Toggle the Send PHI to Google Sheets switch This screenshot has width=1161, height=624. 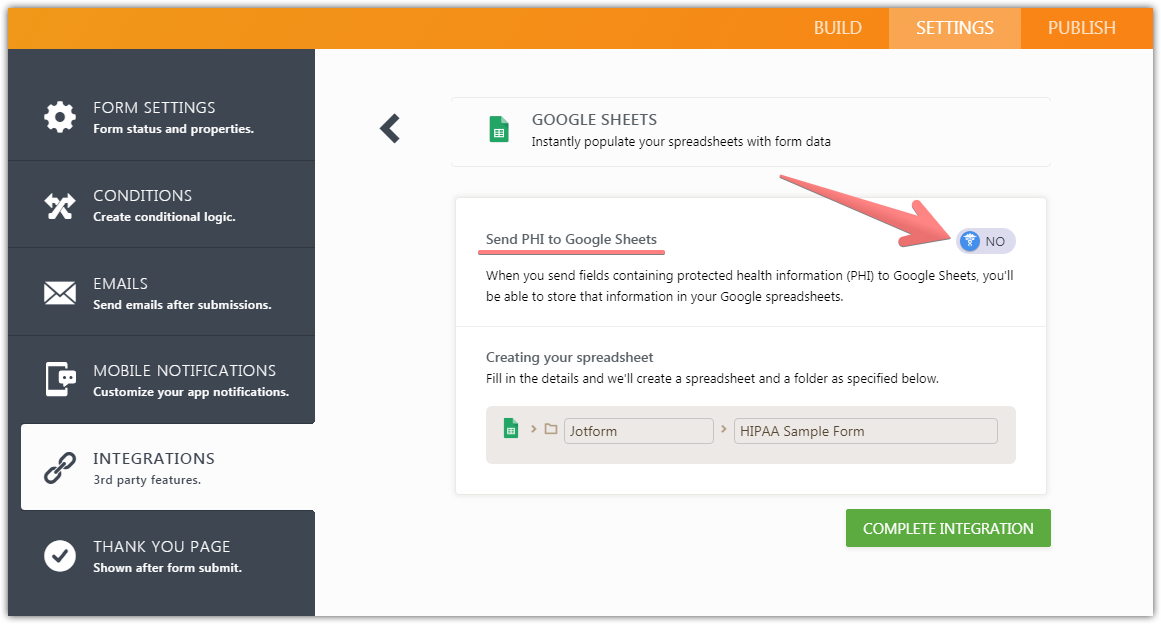pos(985,241)
